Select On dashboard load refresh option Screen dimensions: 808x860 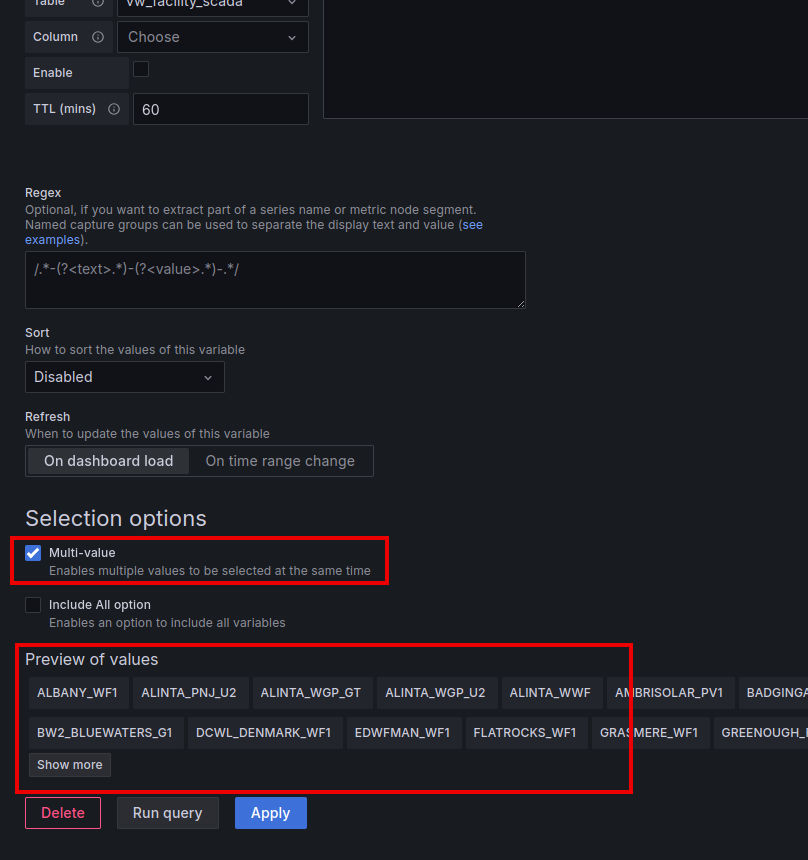(x=109, y=461)
